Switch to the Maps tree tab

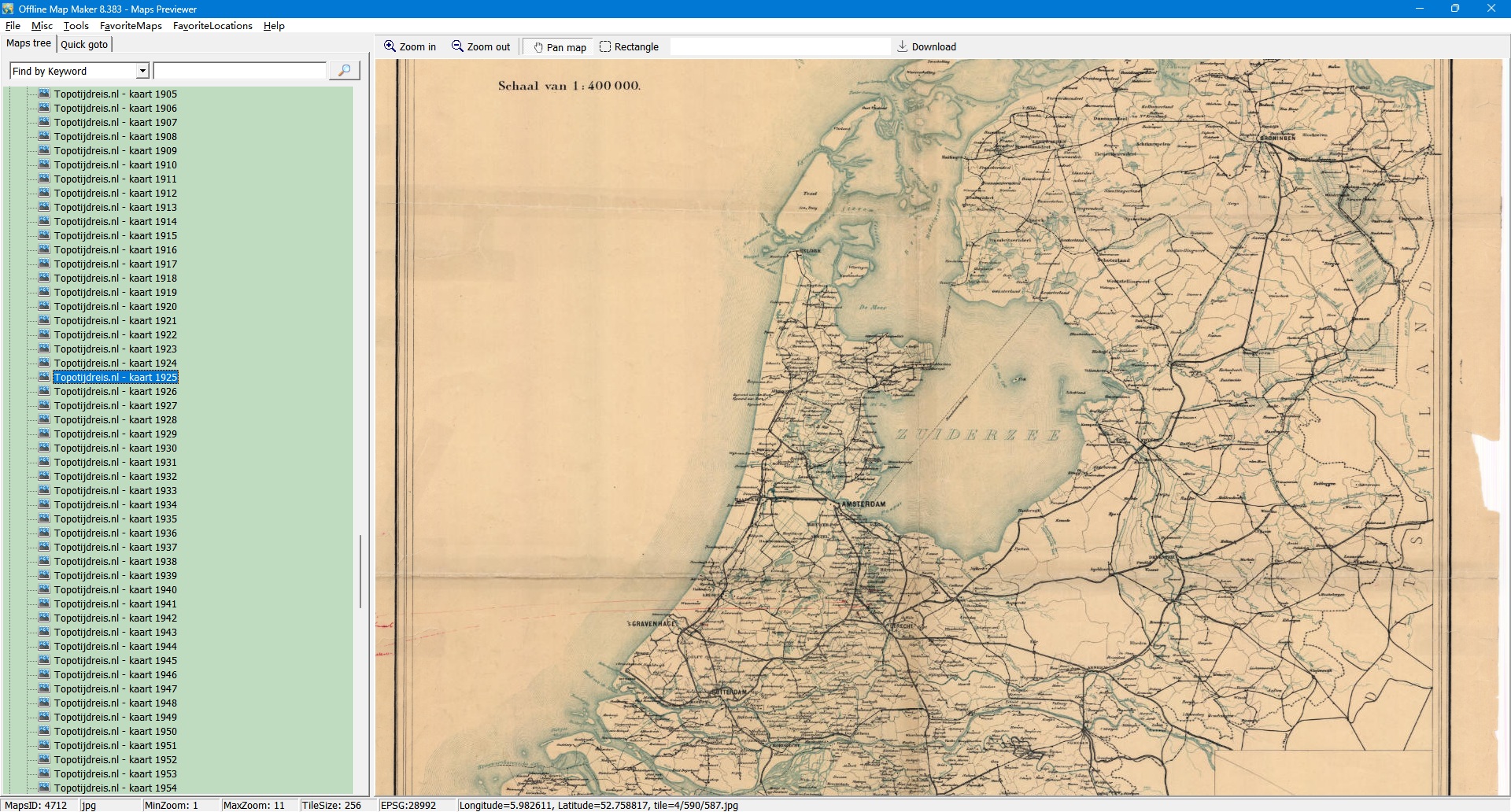click(x=28, y=43)
